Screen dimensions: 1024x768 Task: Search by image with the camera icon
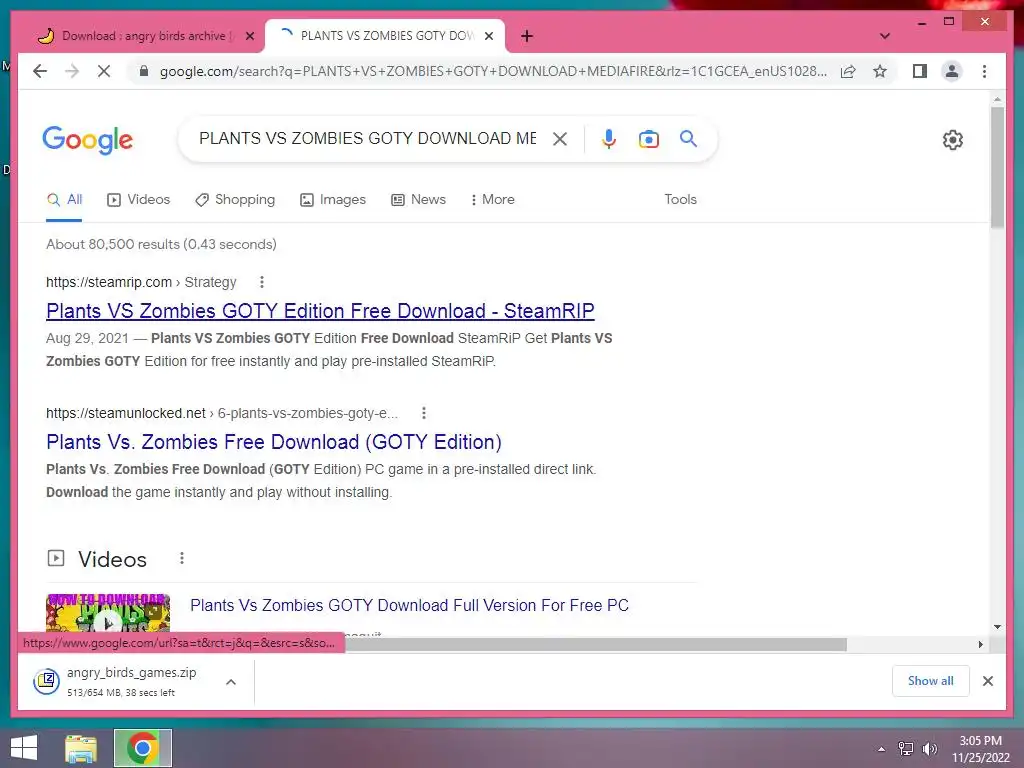coord(648,138)
